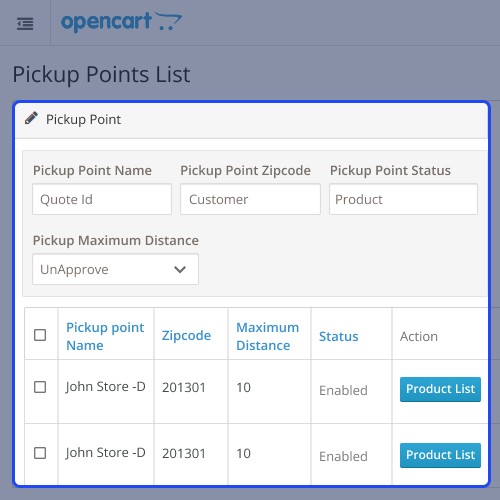The image size is (500, 500).
Task: Sort by Pickup point Name column
Action: point(105,336)
